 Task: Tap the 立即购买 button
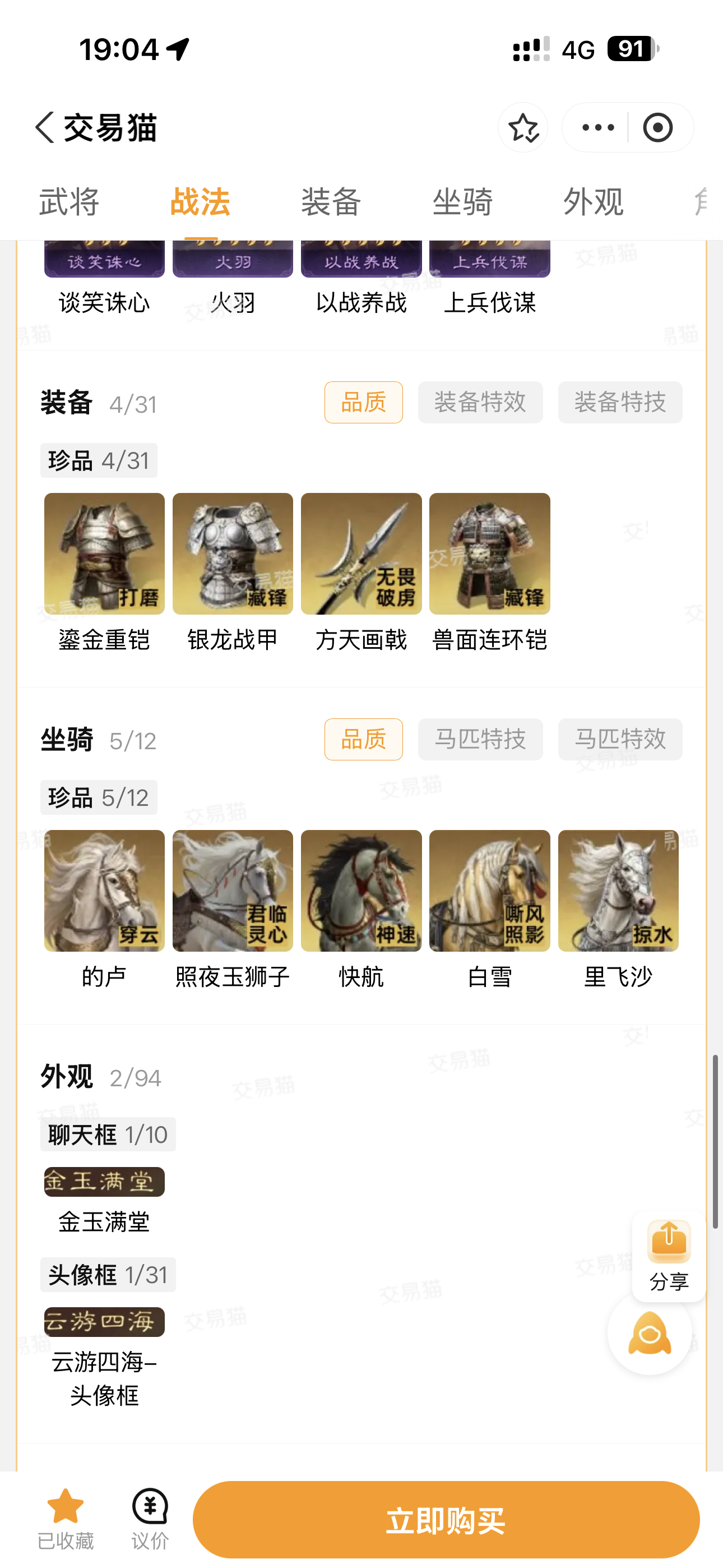pos(446,1520)
